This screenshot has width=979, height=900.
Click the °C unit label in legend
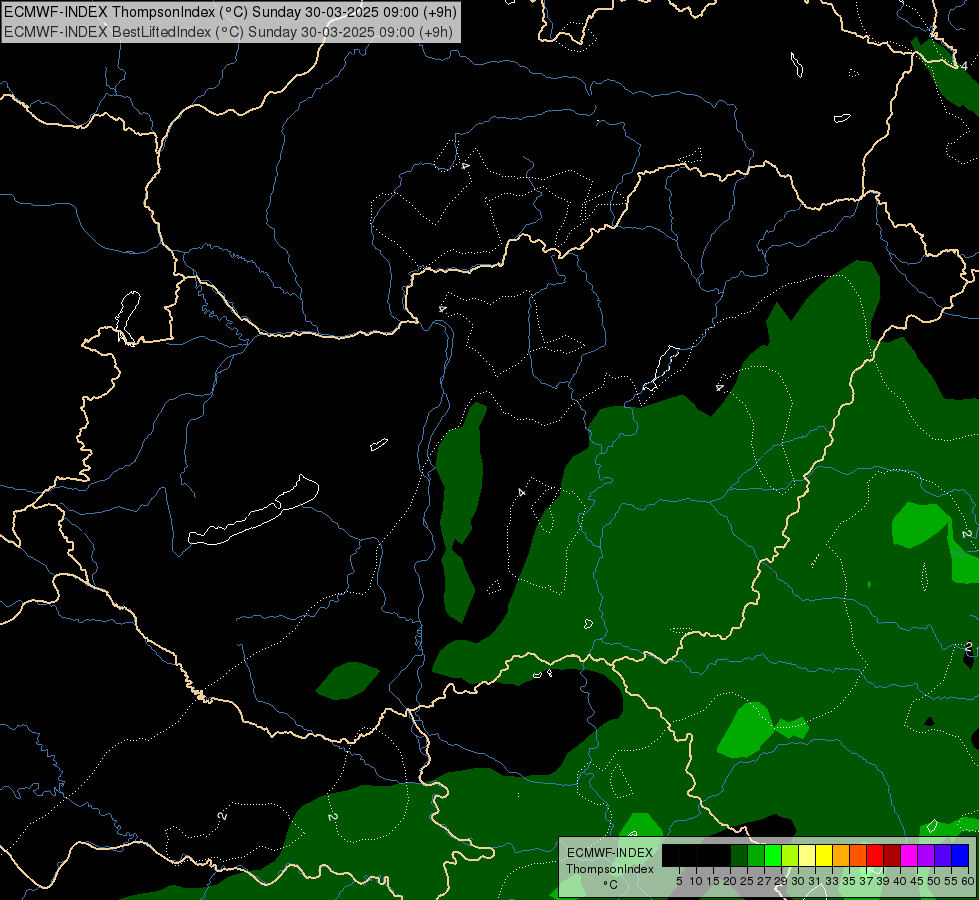(x=610, y=885)
